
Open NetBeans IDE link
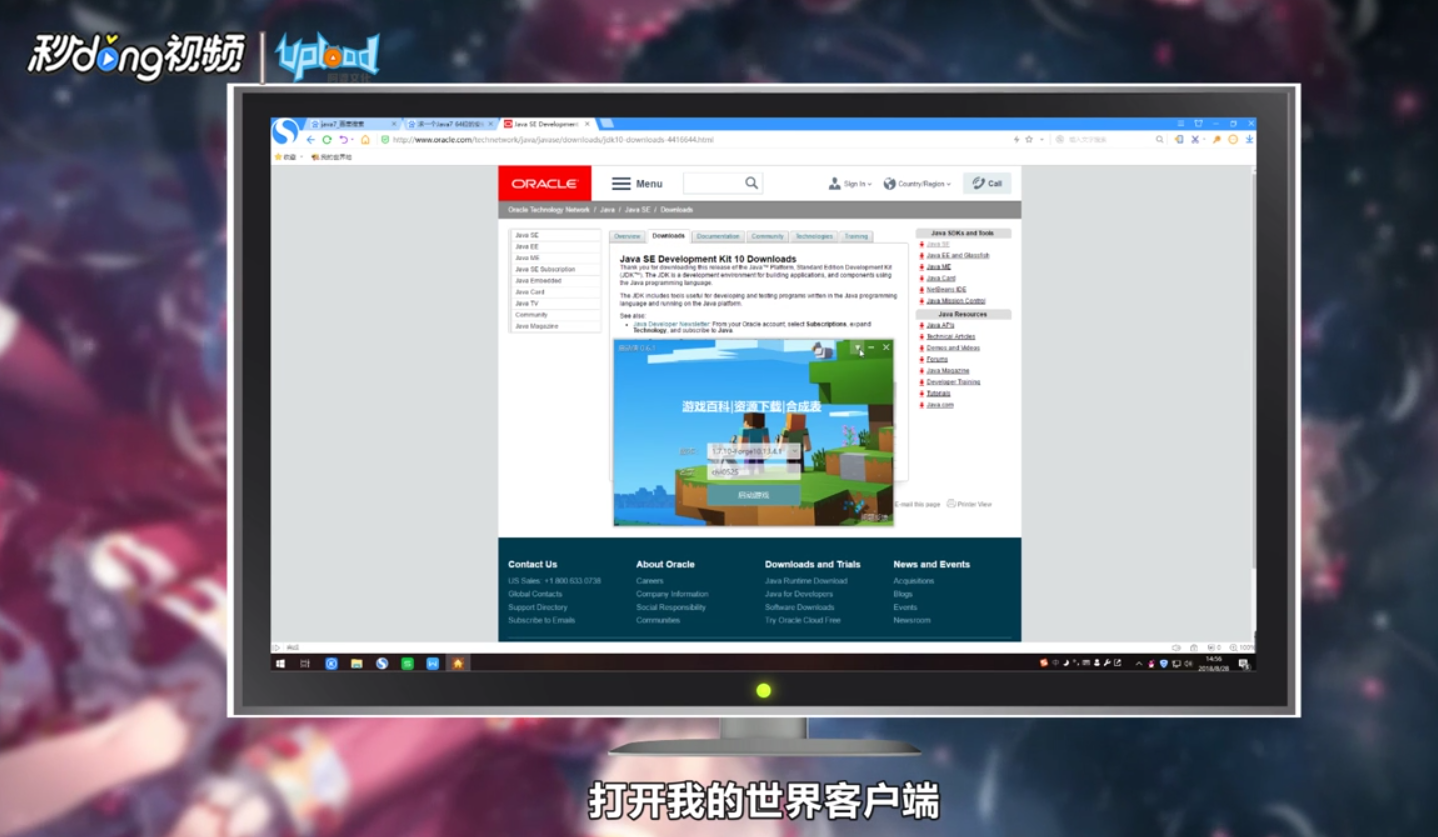[x=946, y=290]
